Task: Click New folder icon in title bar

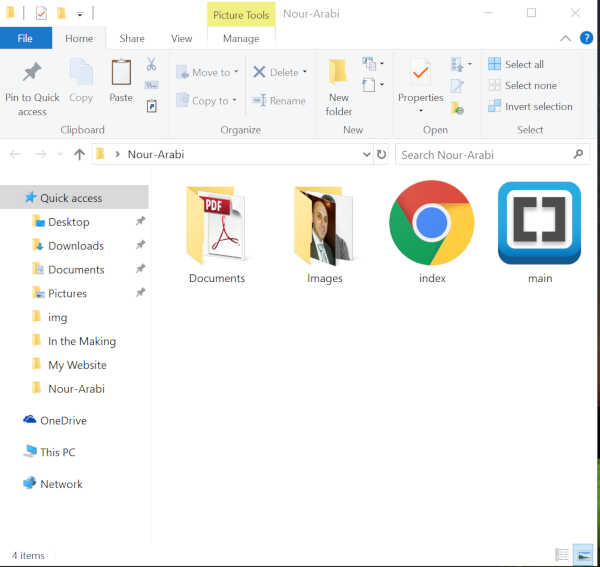Action: pyautogui.click(x=61, y=14)
